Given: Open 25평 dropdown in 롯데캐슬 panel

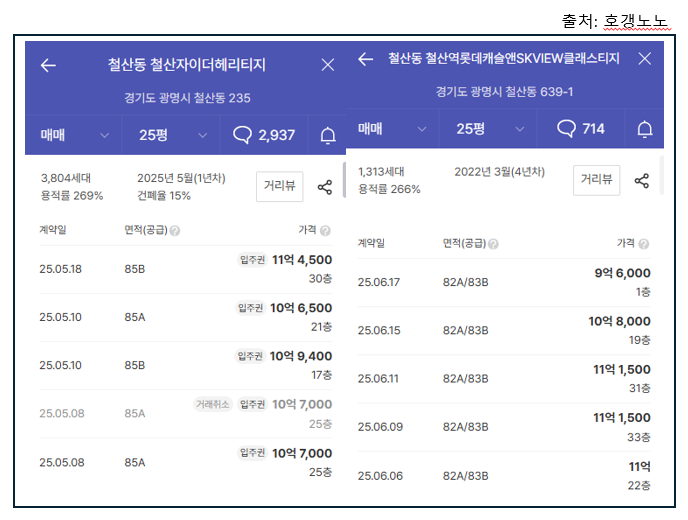Looking at the screenshot, I should point(488,129).
